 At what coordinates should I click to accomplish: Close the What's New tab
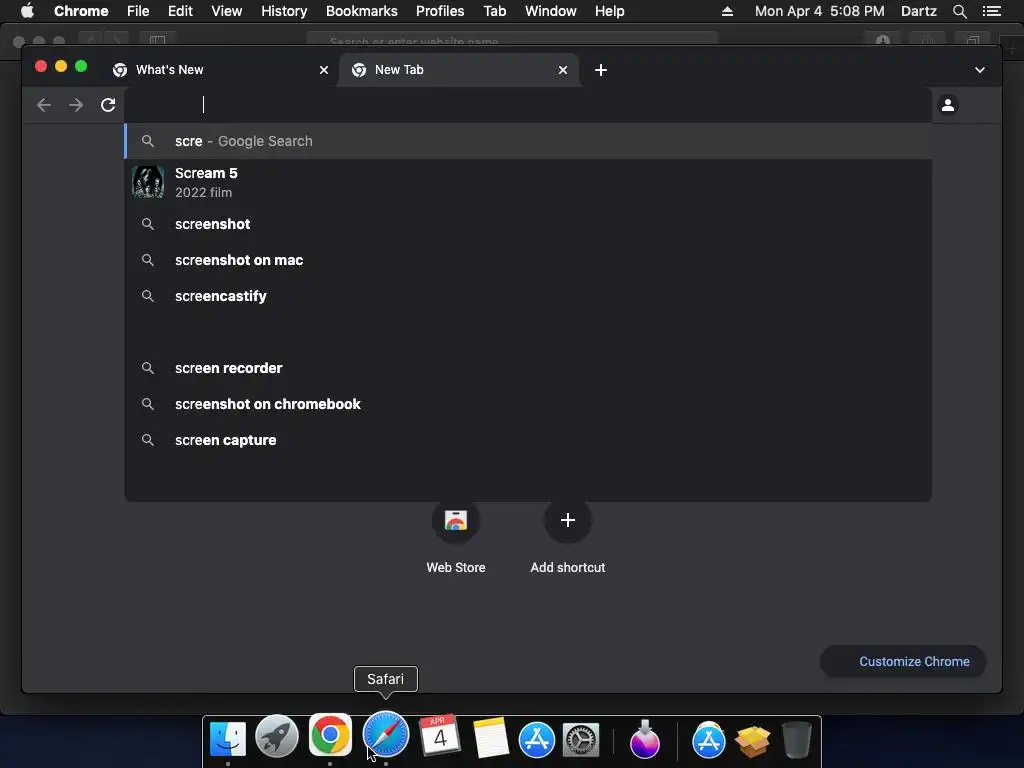point(324,70)
